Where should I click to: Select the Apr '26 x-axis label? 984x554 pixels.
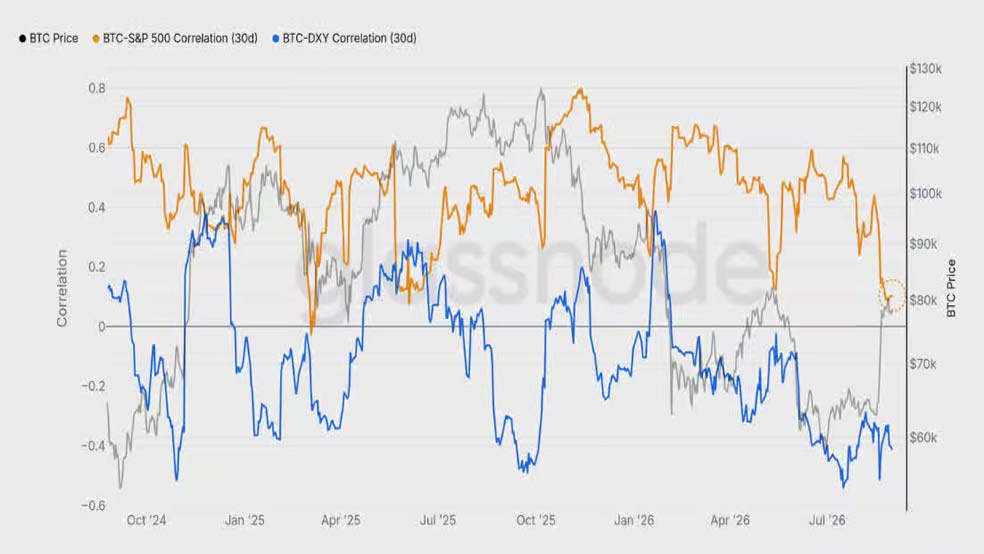pos(730,520)
